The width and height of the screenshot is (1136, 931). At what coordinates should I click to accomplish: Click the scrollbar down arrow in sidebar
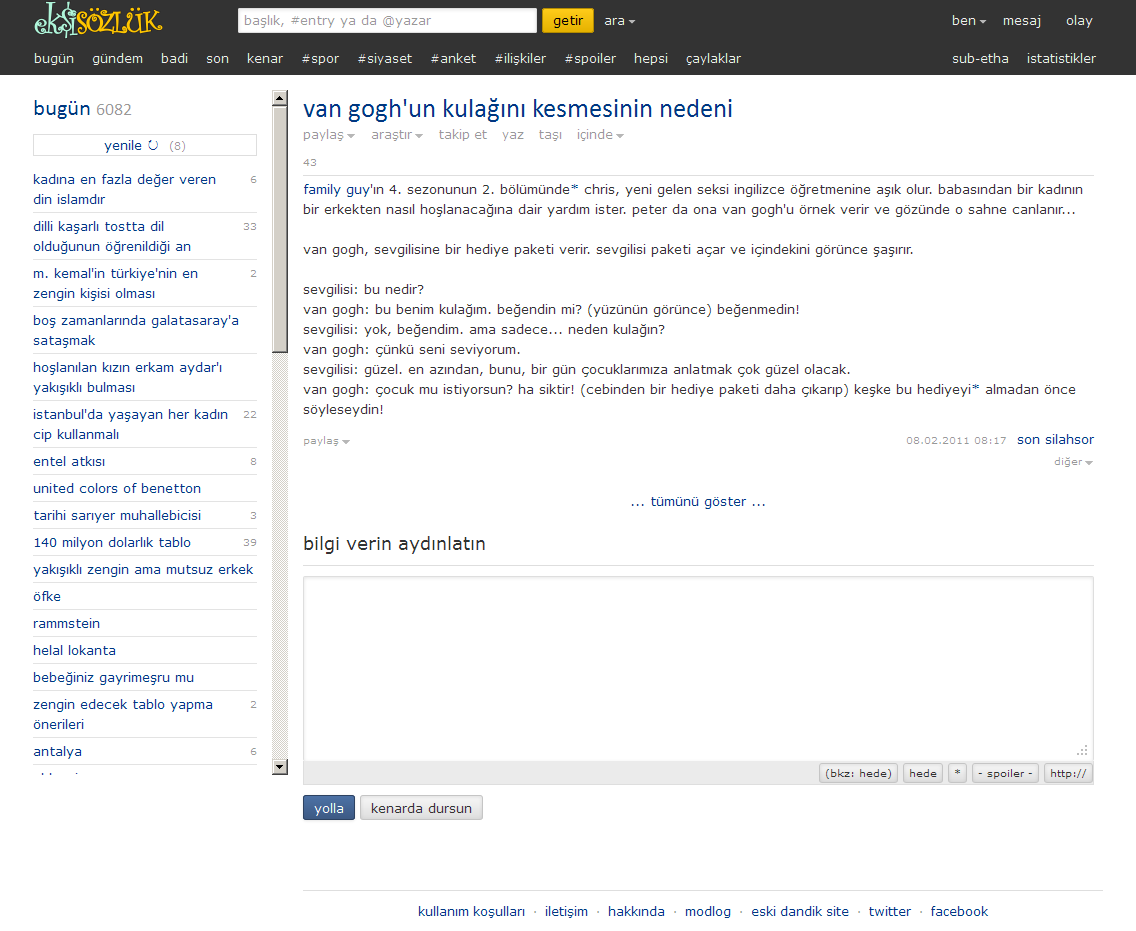280,767
